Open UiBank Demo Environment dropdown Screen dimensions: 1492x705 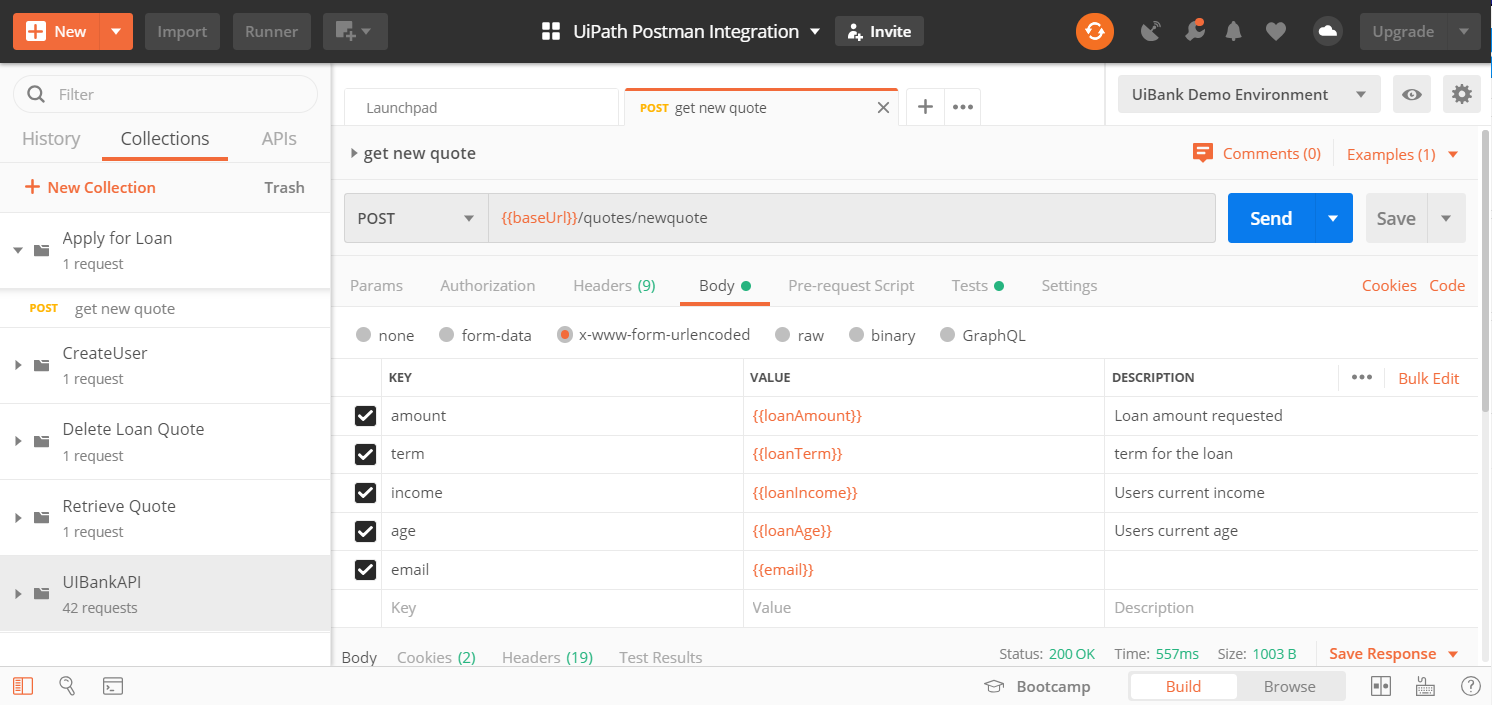[1248, 95]
